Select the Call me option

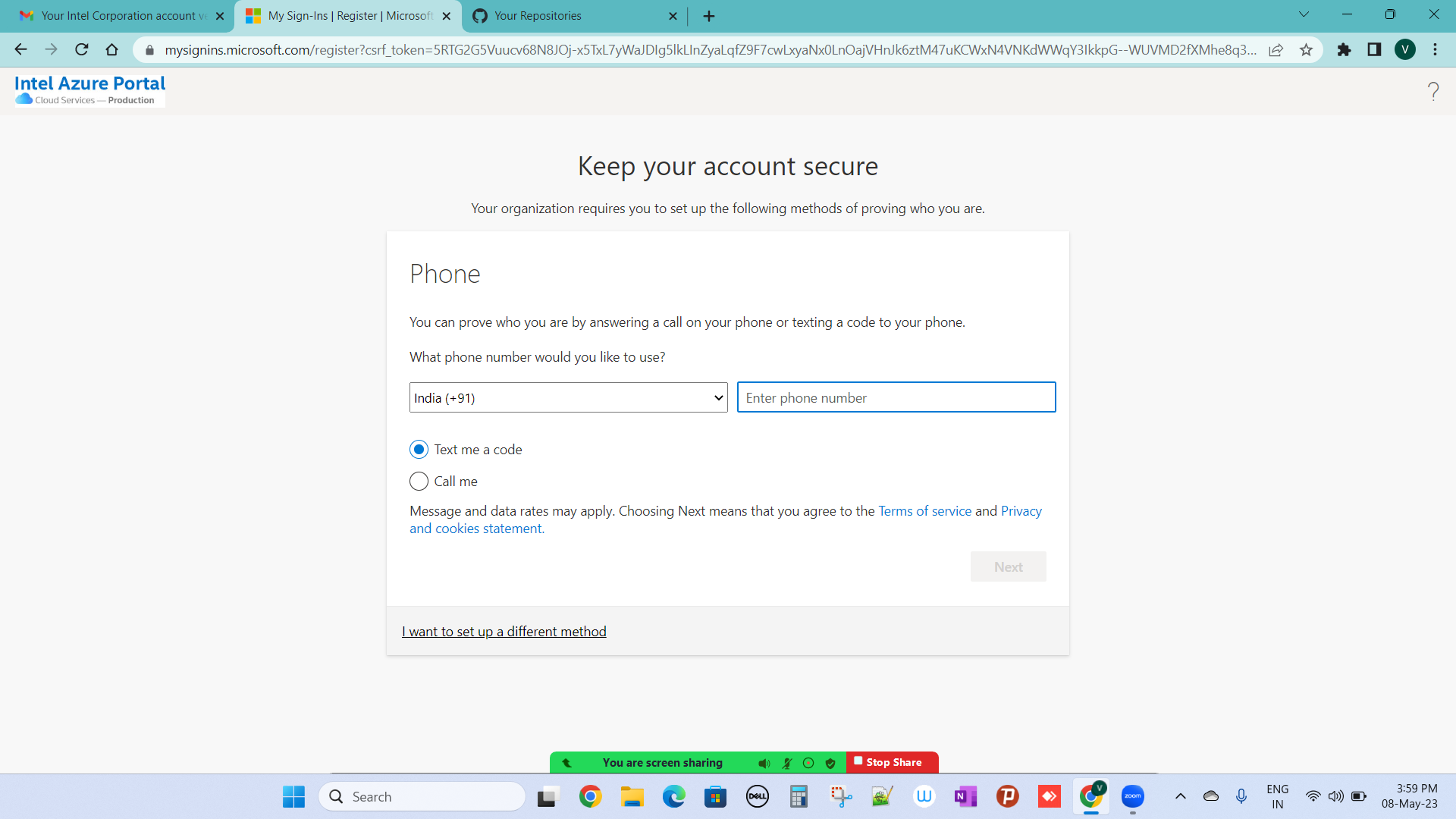point(419,482)
